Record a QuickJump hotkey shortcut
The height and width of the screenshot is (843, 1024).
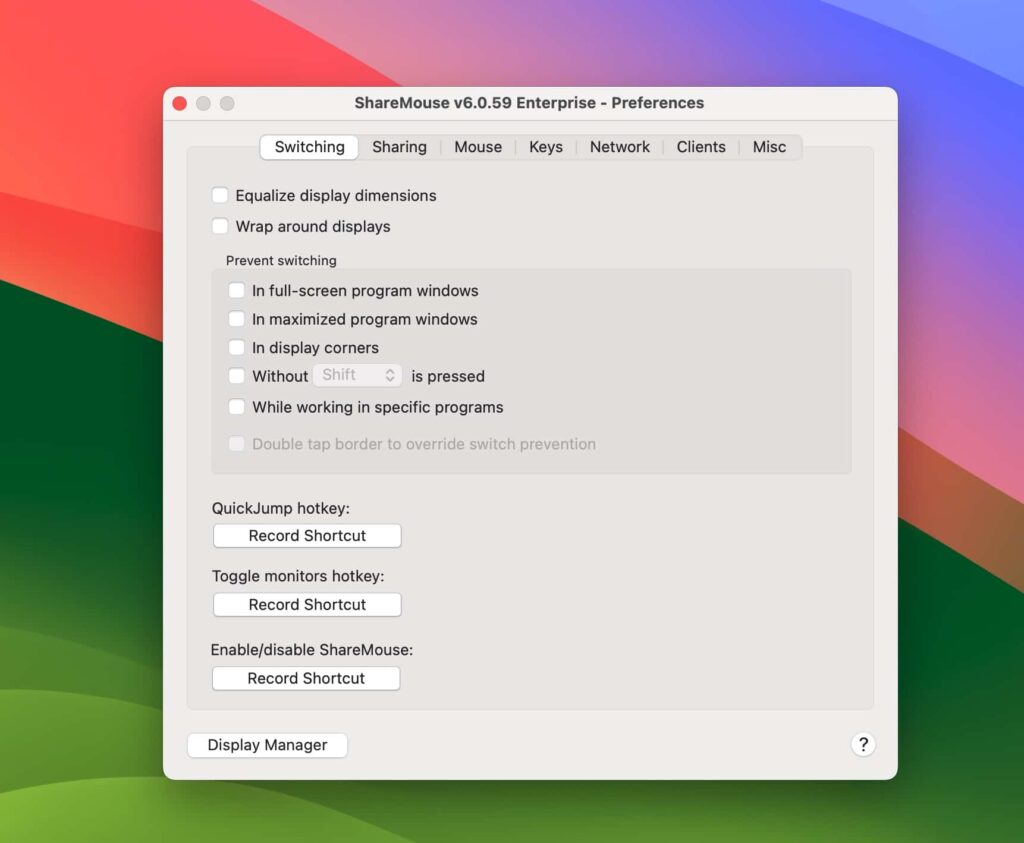click(x=306, y=535)
